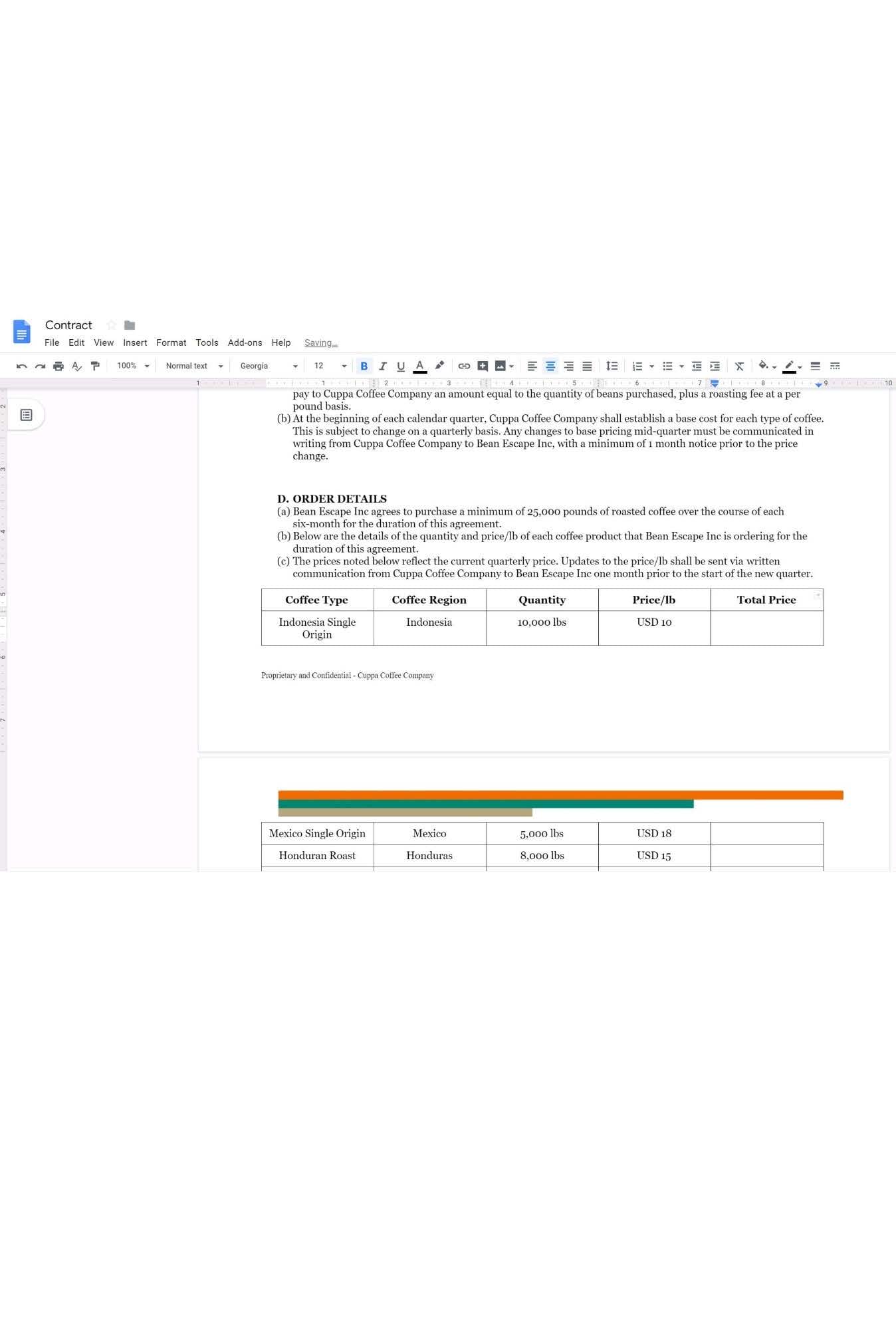The height and width of the screenshot is (1318, 896).
Task: Open the zoom level dropdown
Action: coord(133,366)
